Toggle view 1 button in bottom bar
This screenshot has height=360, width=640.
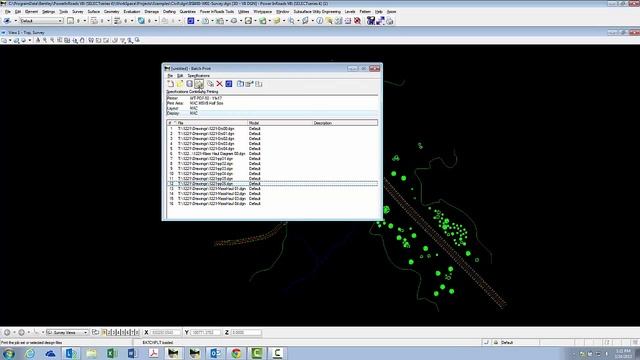coord(104,332)
